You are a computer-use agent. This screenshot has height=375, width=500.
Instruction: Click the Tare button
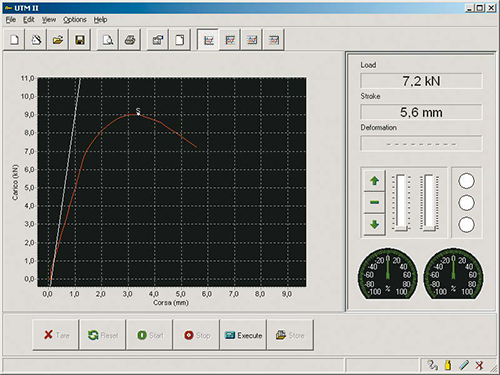pyautogui.click(x=56, y=335)
